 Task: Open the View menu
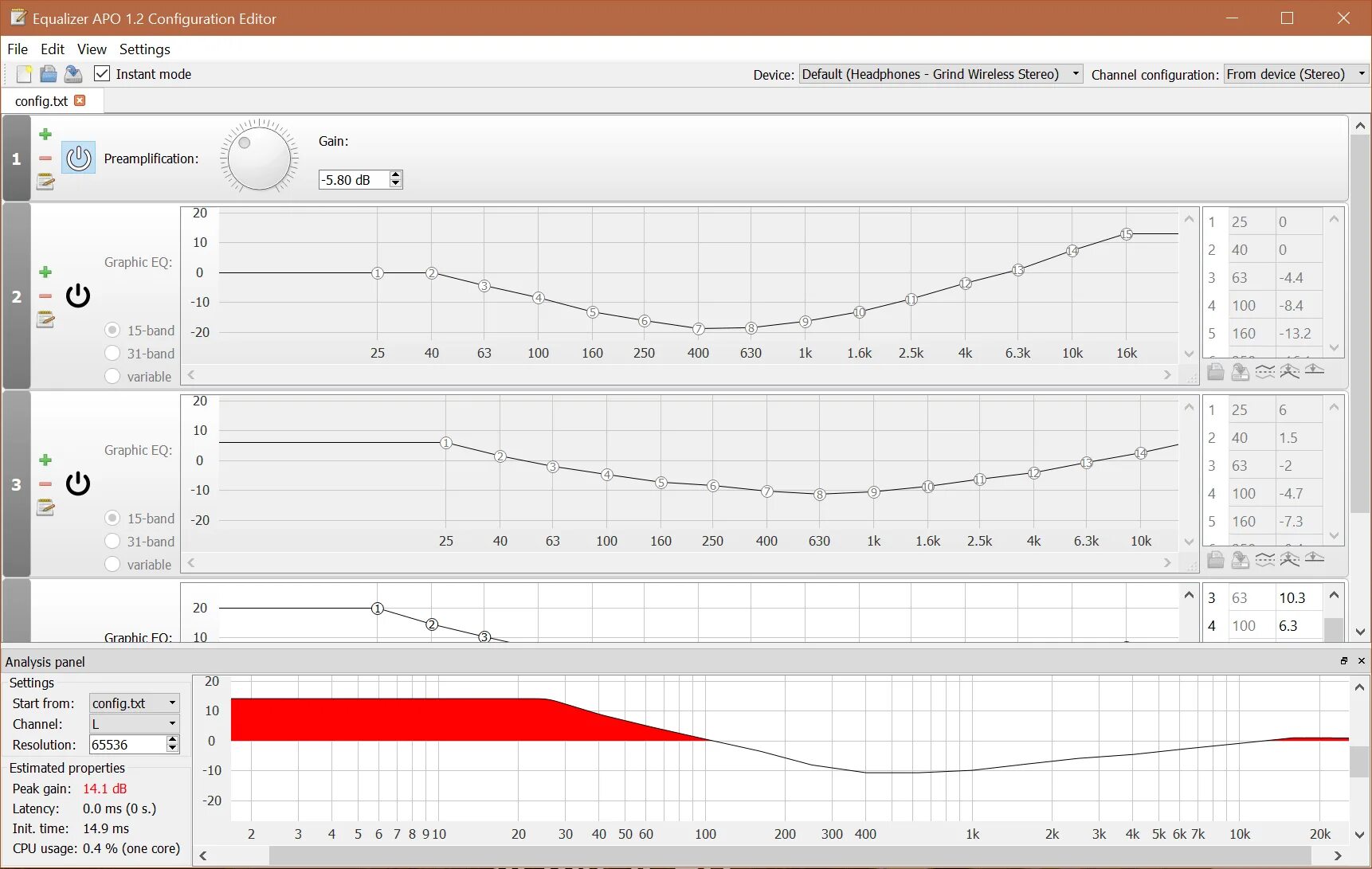[x=92, y=49]
